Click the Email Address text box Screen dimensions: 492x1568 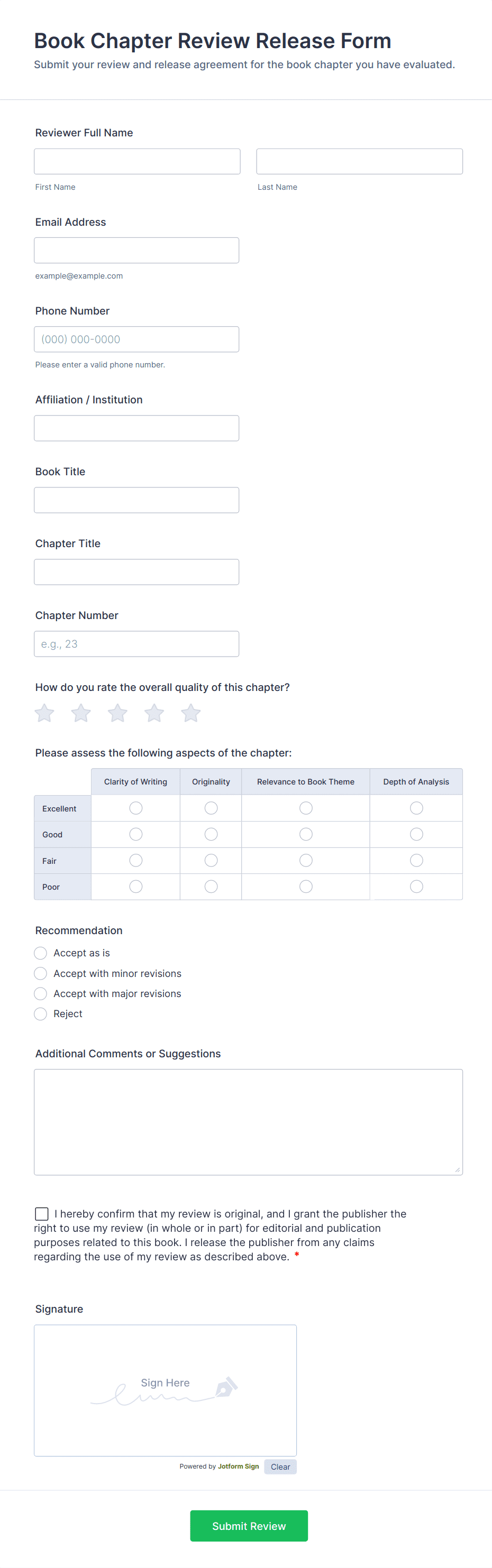pos(136,250)
